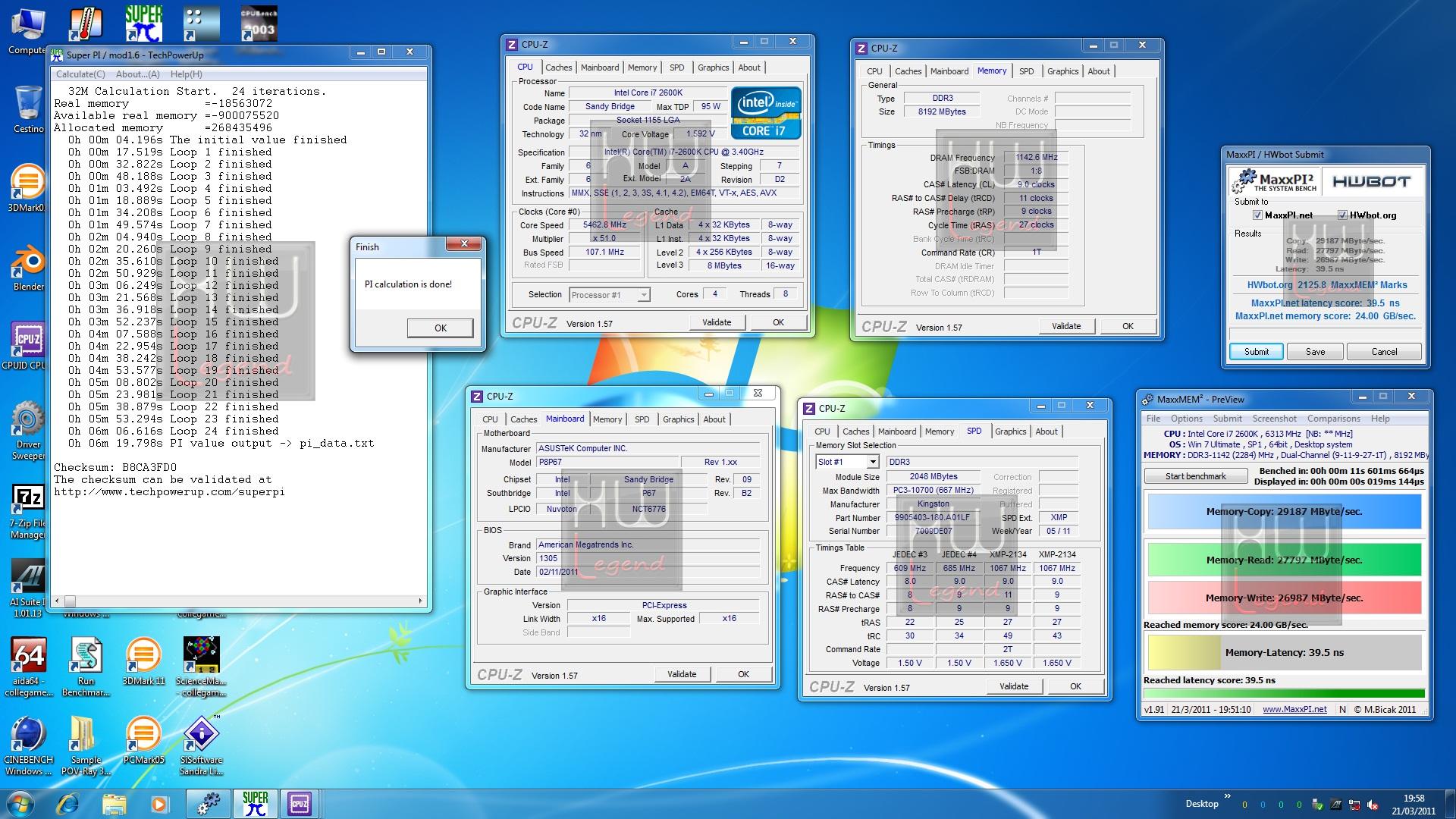Open the aida64 desktop icon
Viewport: 1456px width, 819px height.
29,667
